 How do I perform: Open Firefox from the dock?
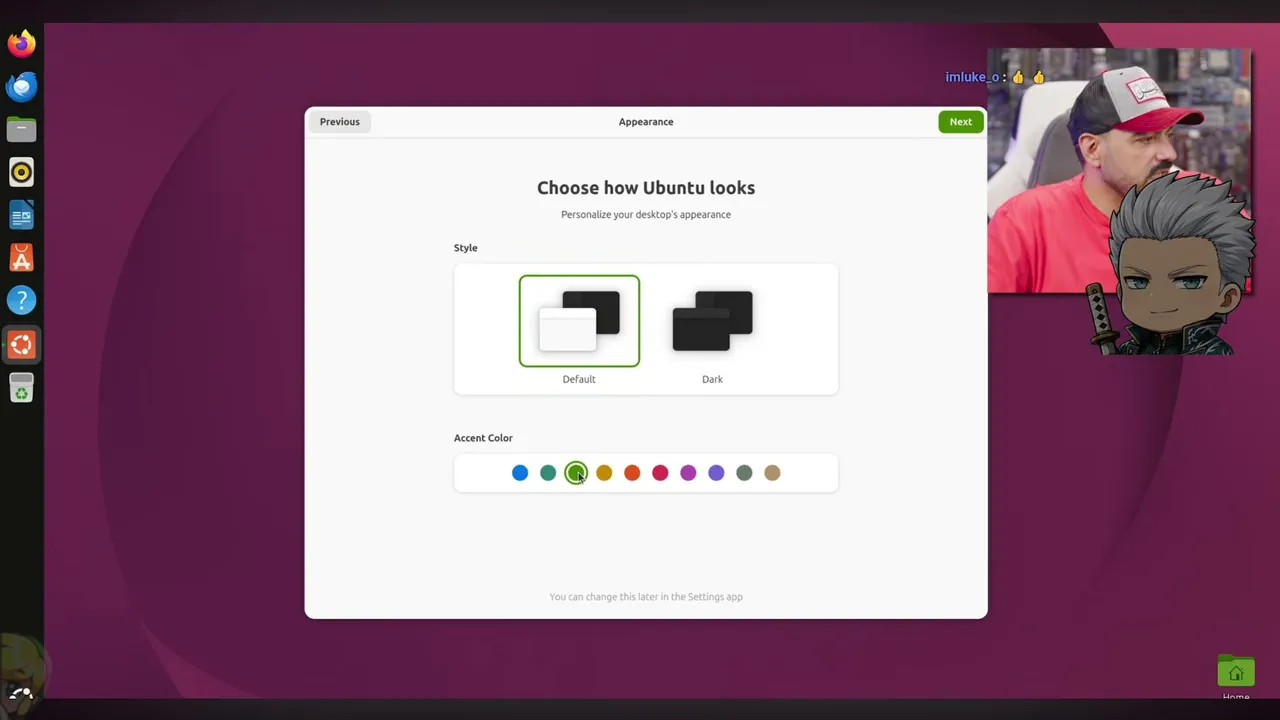point(21,43)
